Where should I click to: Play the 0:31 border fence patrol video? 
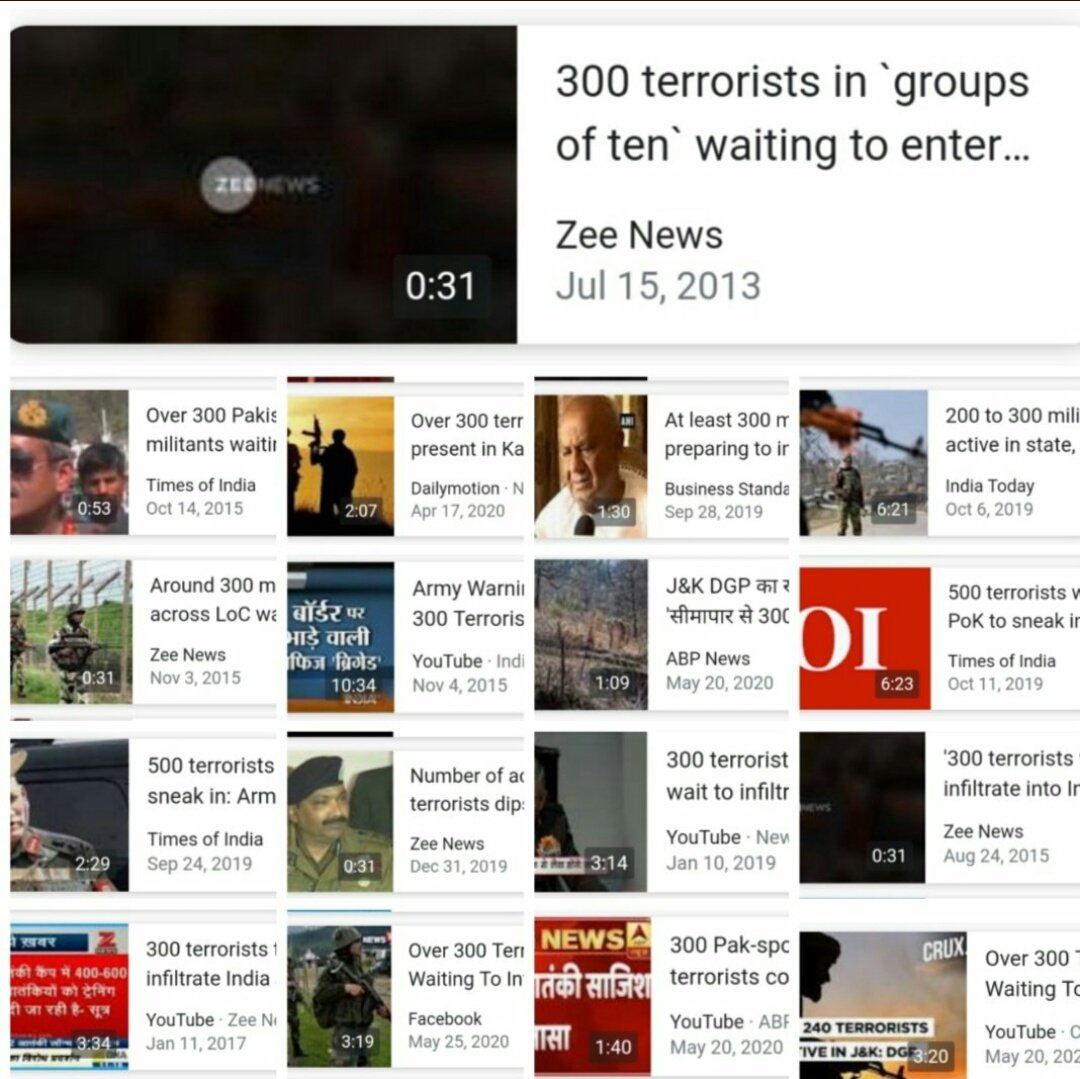[x=71, y=631]
